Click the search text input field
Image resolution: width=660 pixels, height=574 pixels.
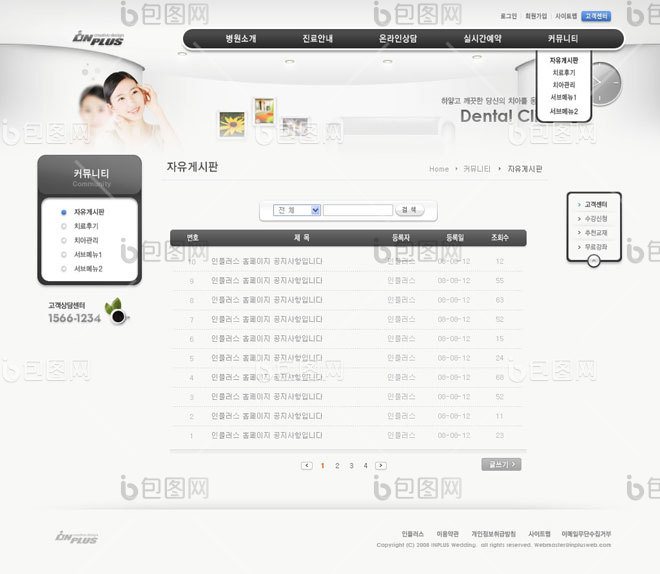coord(358,210)
